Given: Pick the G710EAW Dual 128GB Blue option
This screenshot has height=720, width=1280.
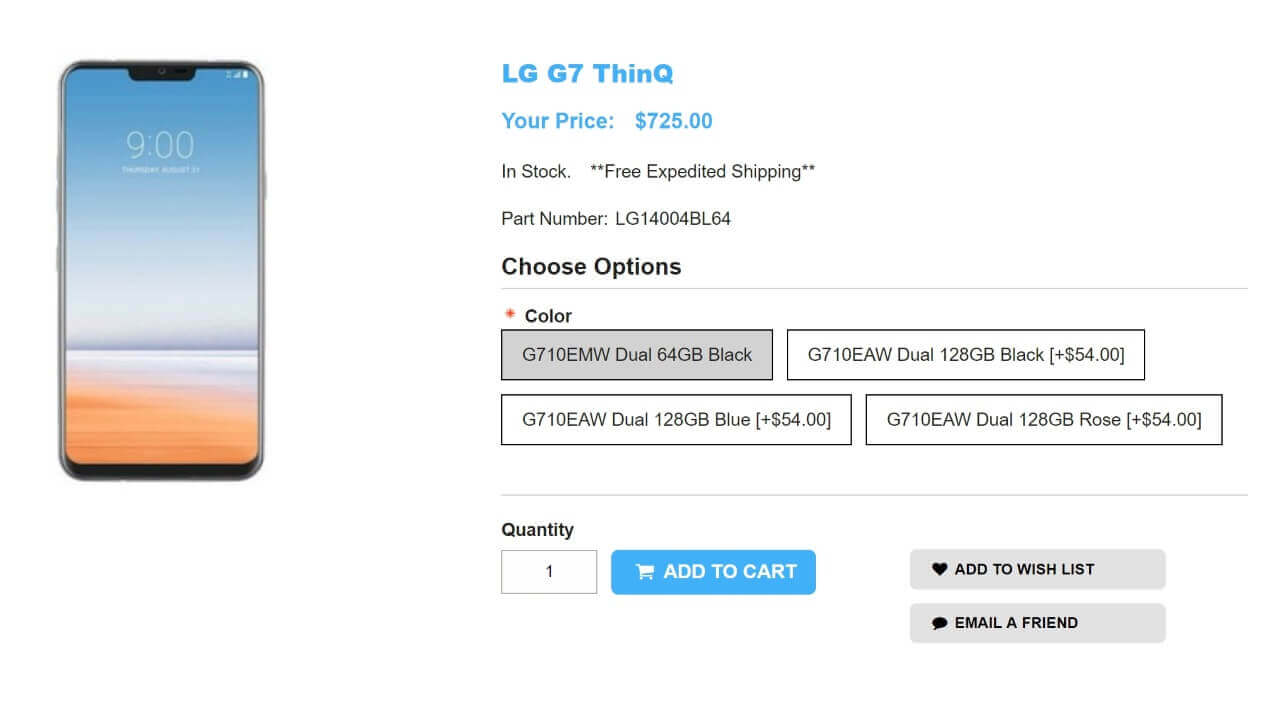Looking at the screenshot, I should point(676,419).
